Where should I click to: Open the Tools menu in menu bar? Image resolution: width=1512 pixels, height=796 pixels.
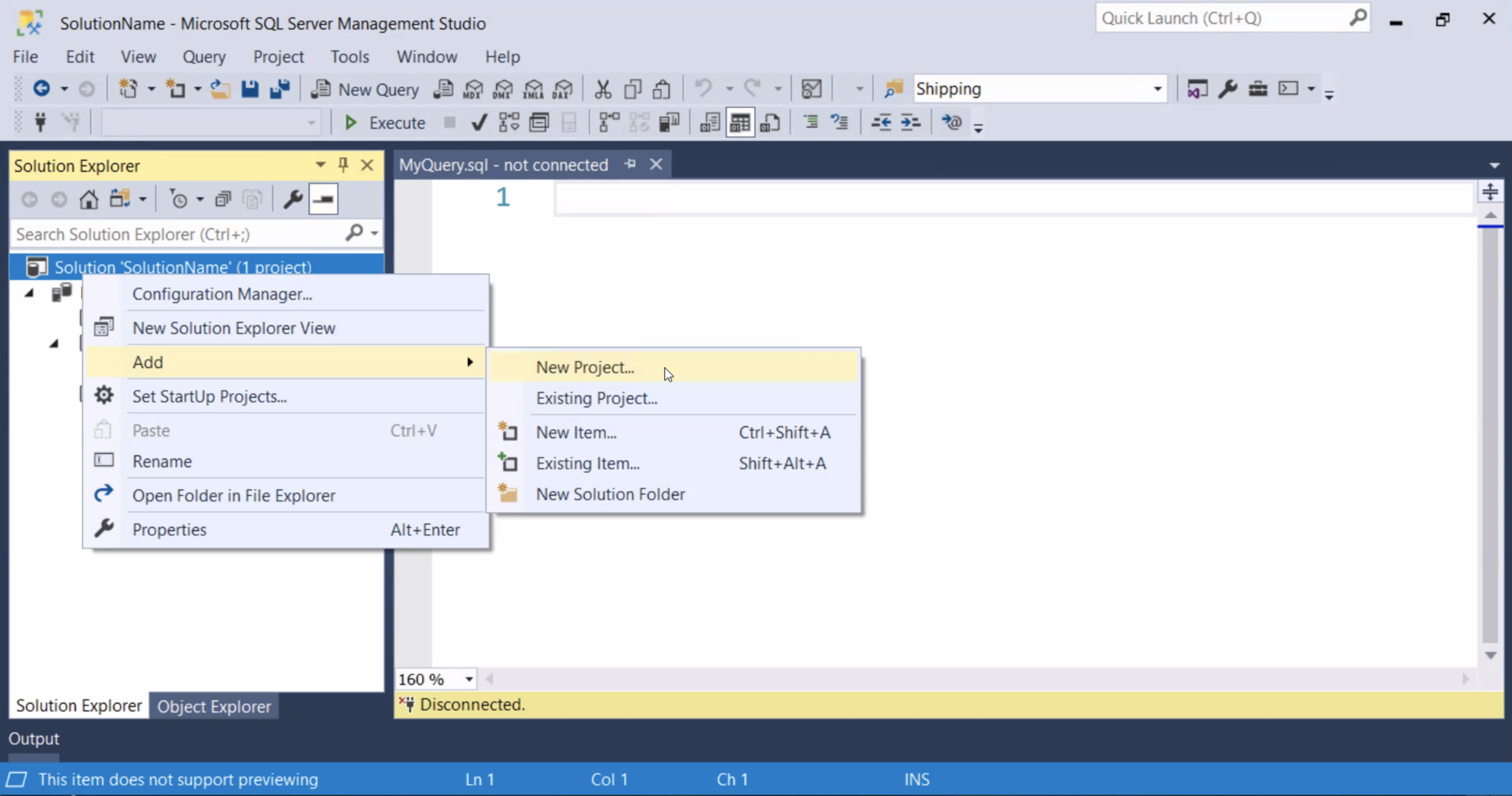point(350,57)
